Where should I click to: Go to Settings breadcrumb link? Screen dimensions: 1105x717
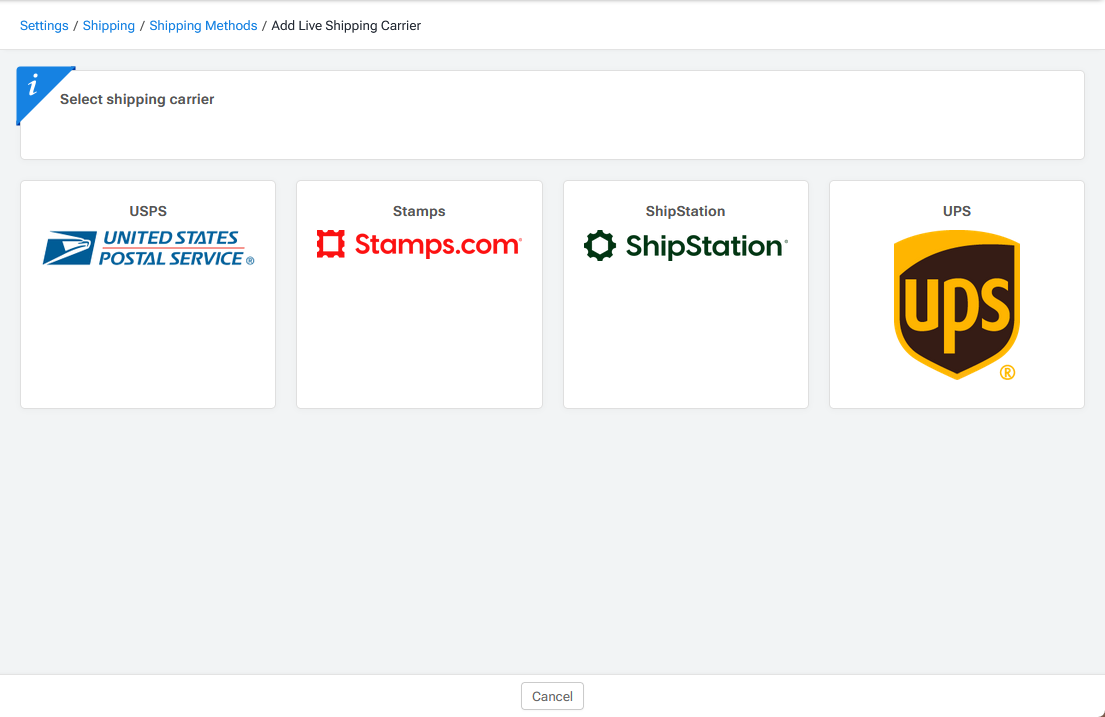tap(44, 25)
